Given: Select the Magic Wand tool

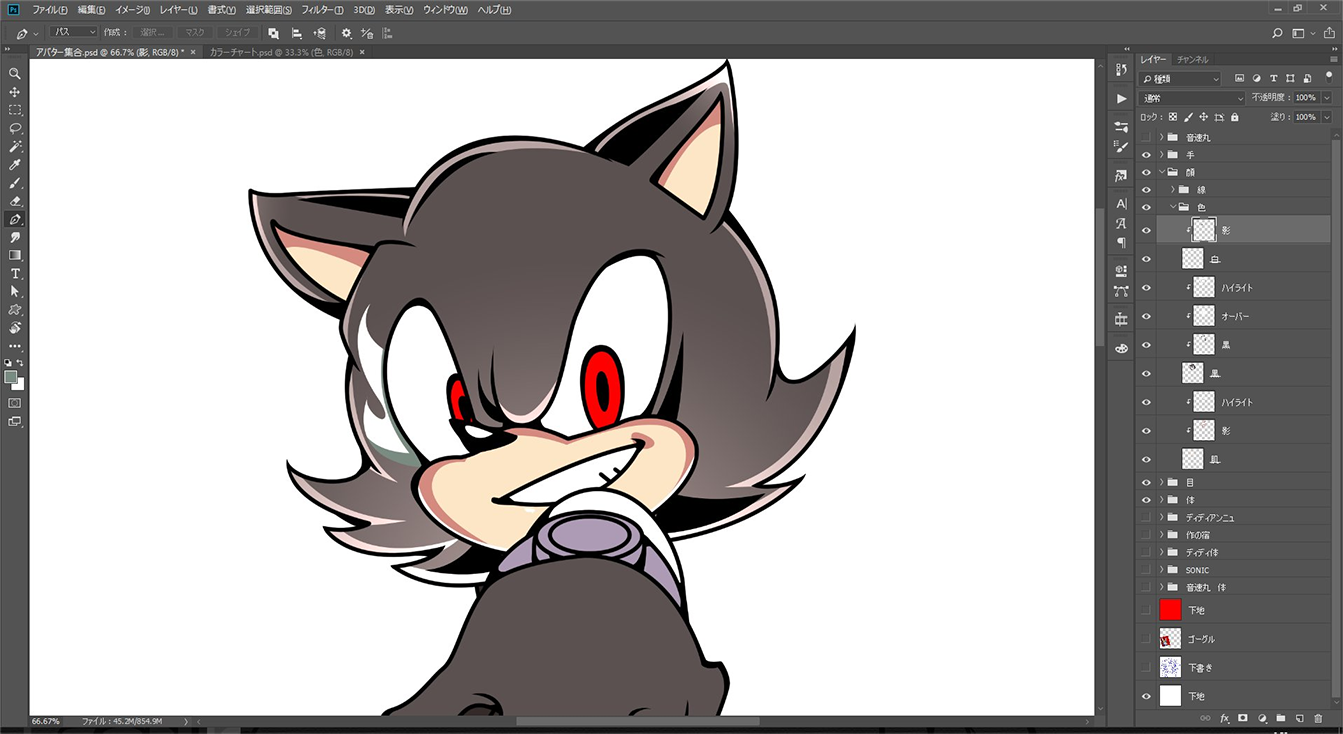Looking at the screenshot, I should [15, 147].
